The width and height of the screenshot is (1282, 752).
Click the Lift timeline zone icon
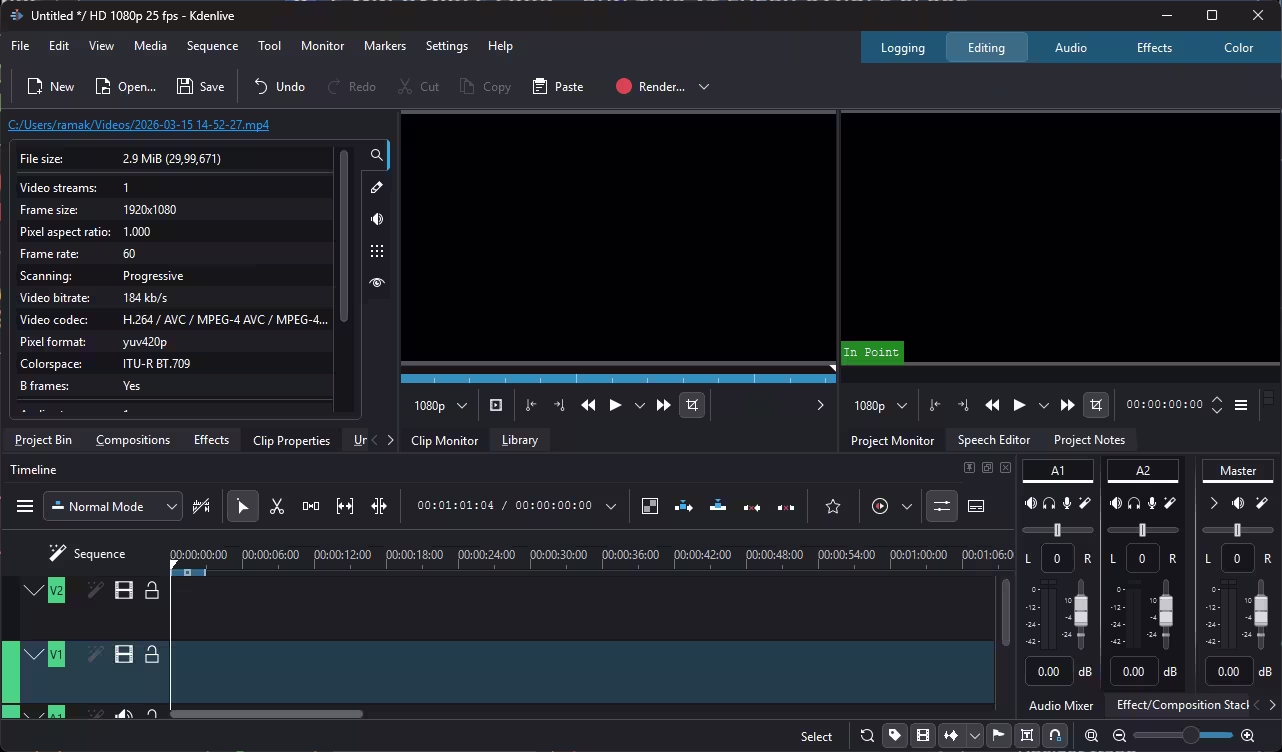pos(786,506)
